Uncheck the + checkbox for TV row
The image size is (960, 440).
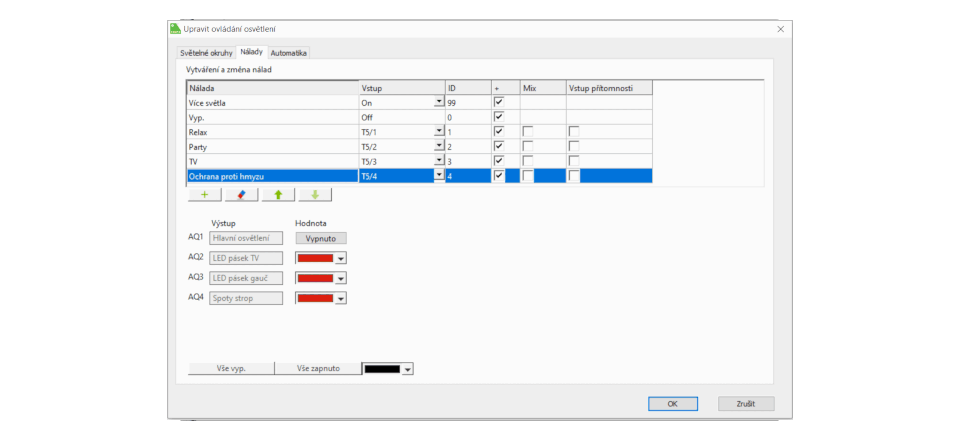(499, 161)
